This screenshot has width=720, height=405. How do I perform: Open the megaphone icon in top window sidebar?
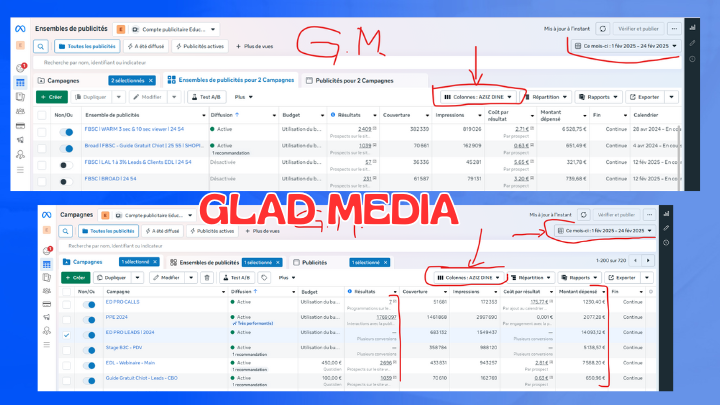click(20, 140)
